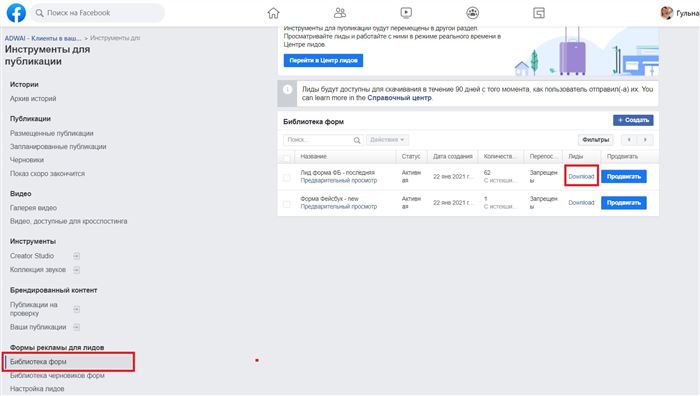Open Показ скоро закончится in sidebar
This screenshot has width=700, height=396.
point(47,173)
